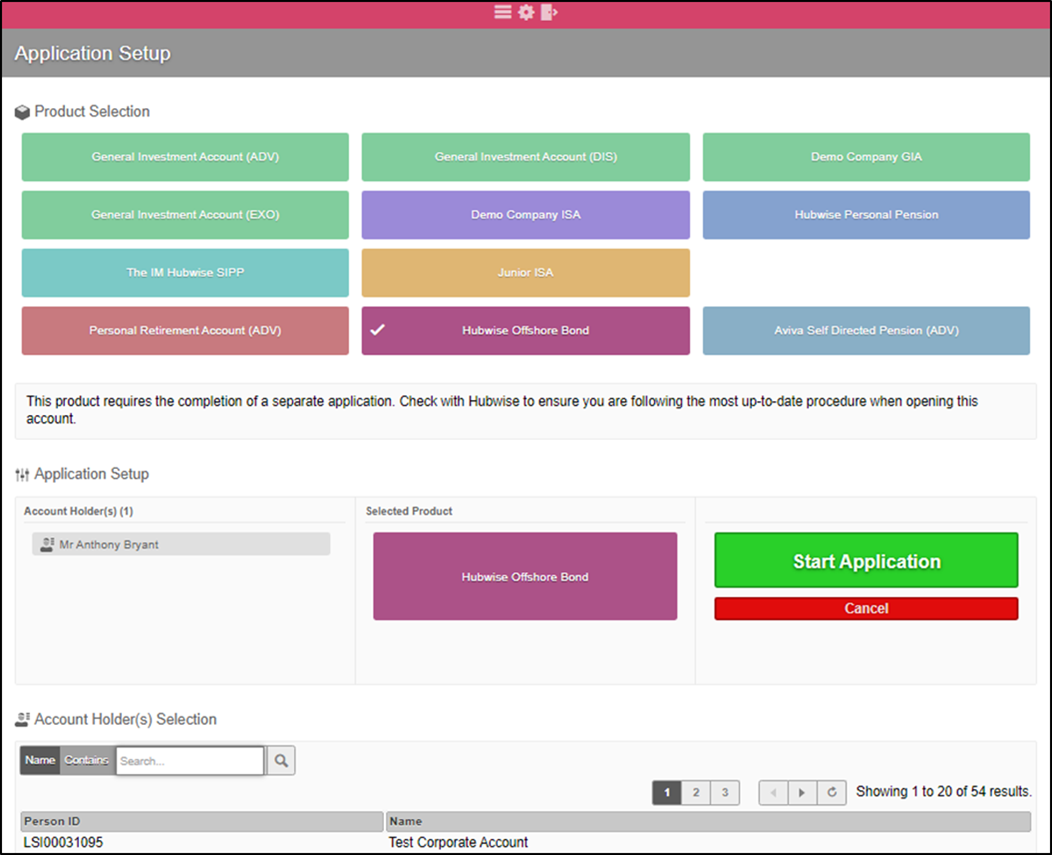Open the Contains filter operator dropdown
The height and width of the screenshot is (855, 1052).
tap(87, 760)
